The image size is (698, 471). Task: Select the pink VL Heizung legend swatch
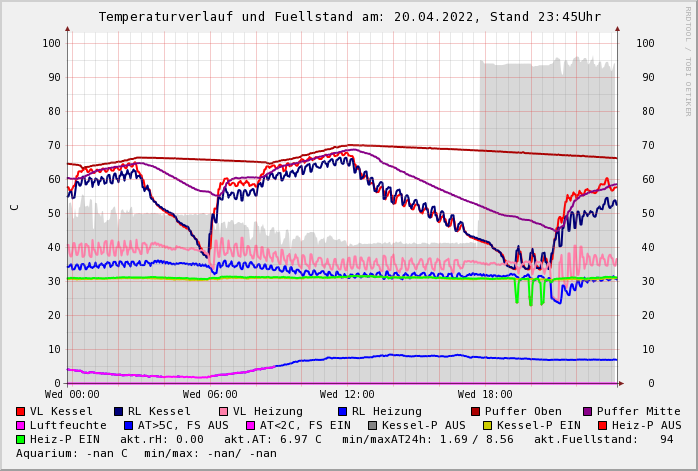(x=224, y=412)
